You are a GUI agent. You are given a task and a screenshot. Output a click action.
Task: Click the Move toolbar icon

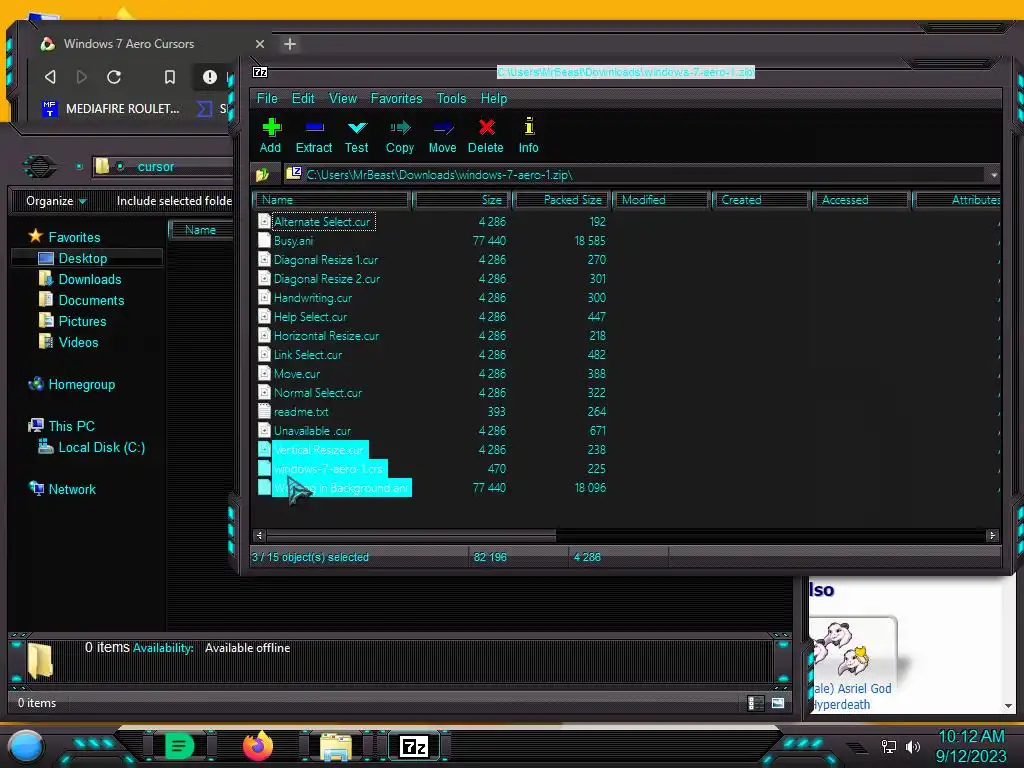(x=442, y=135)
